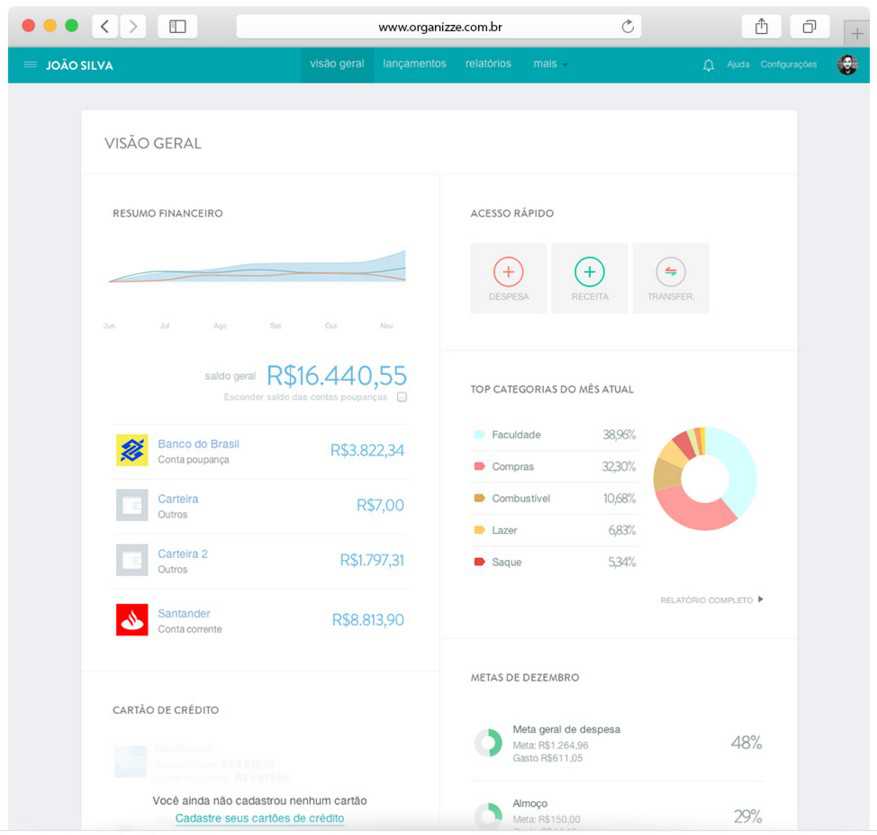Click the Santander logo icon

tap(132, 620)
